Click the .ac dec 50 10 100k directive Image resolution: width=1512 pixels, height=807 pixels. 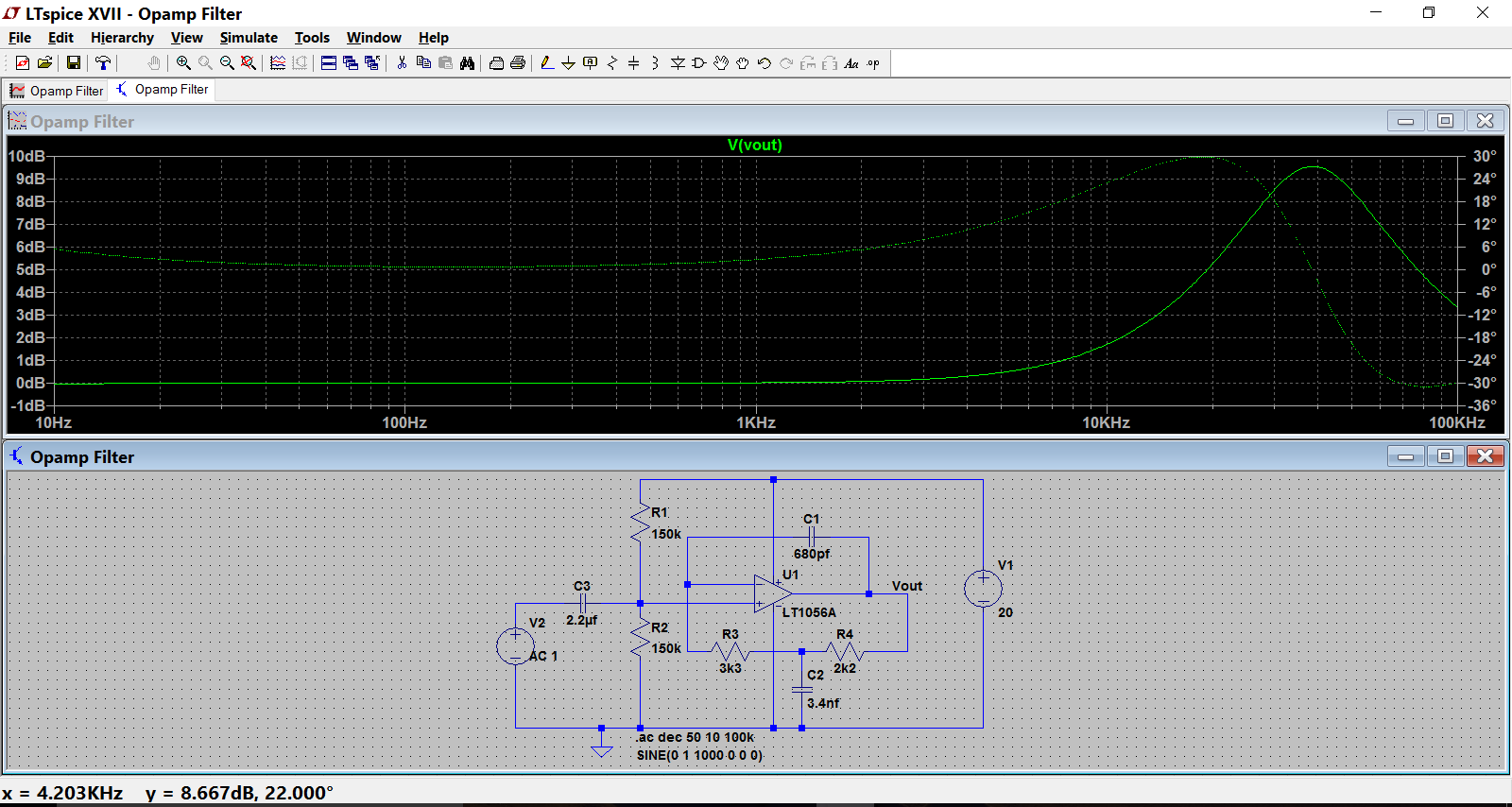[696, 737]
